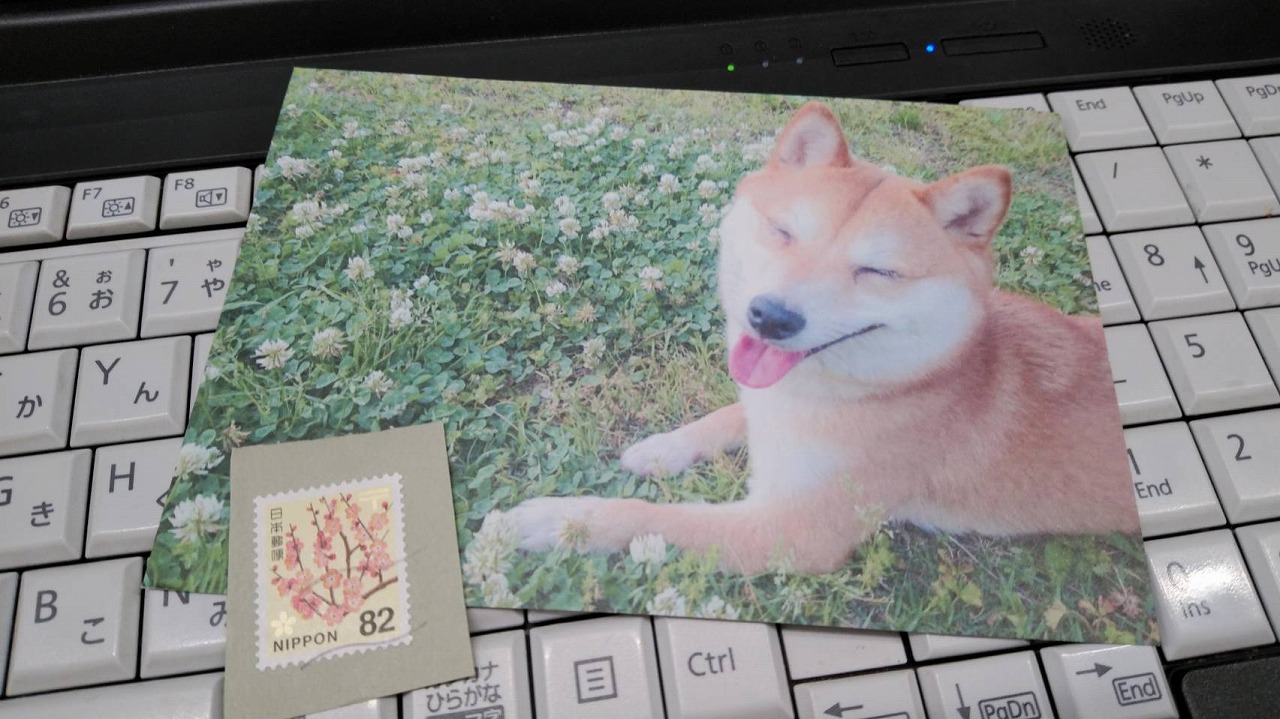Click the plum blossom 82 NIPPON stamp
This screenshot has height=719, width=1280.
click(332, 571)
